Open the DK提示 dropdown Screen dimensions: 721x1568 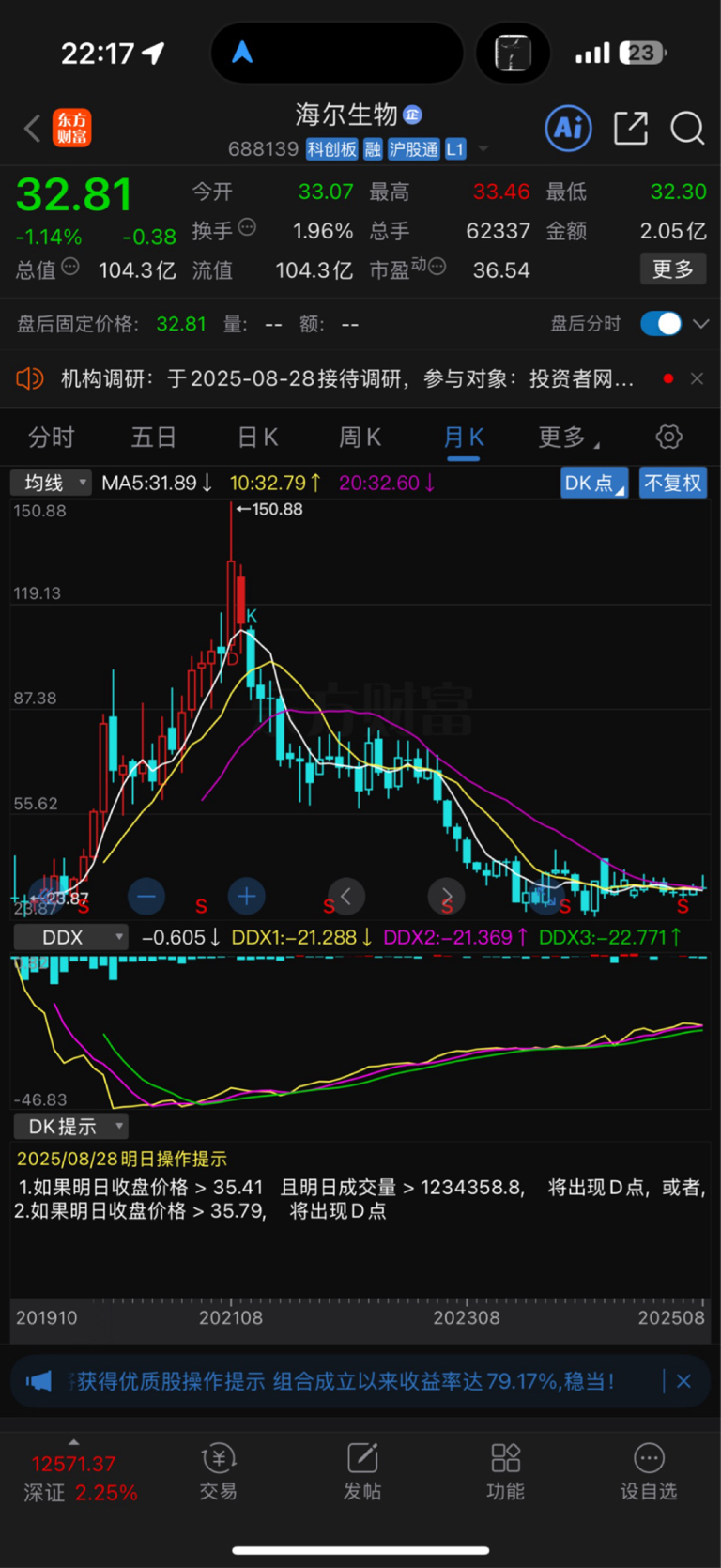70,1127
